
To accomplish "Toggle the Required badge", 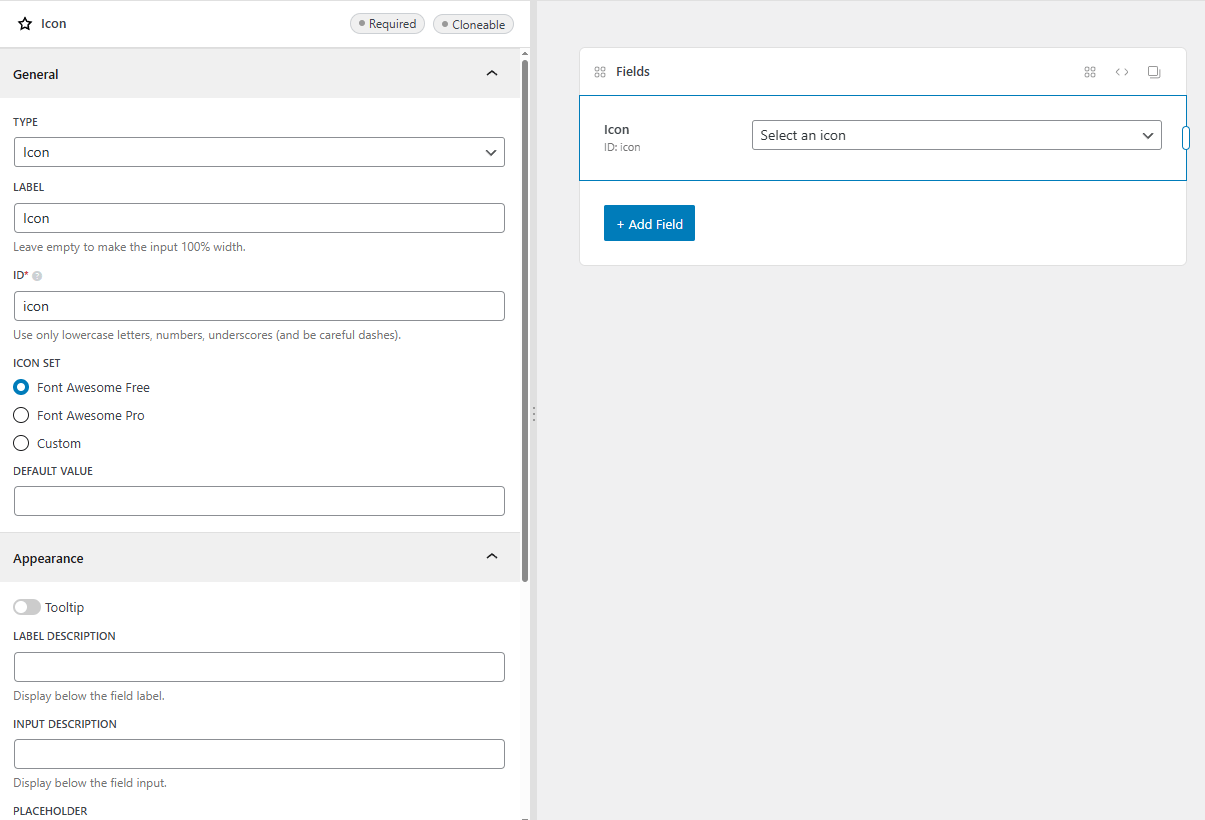I will [387, 24].
